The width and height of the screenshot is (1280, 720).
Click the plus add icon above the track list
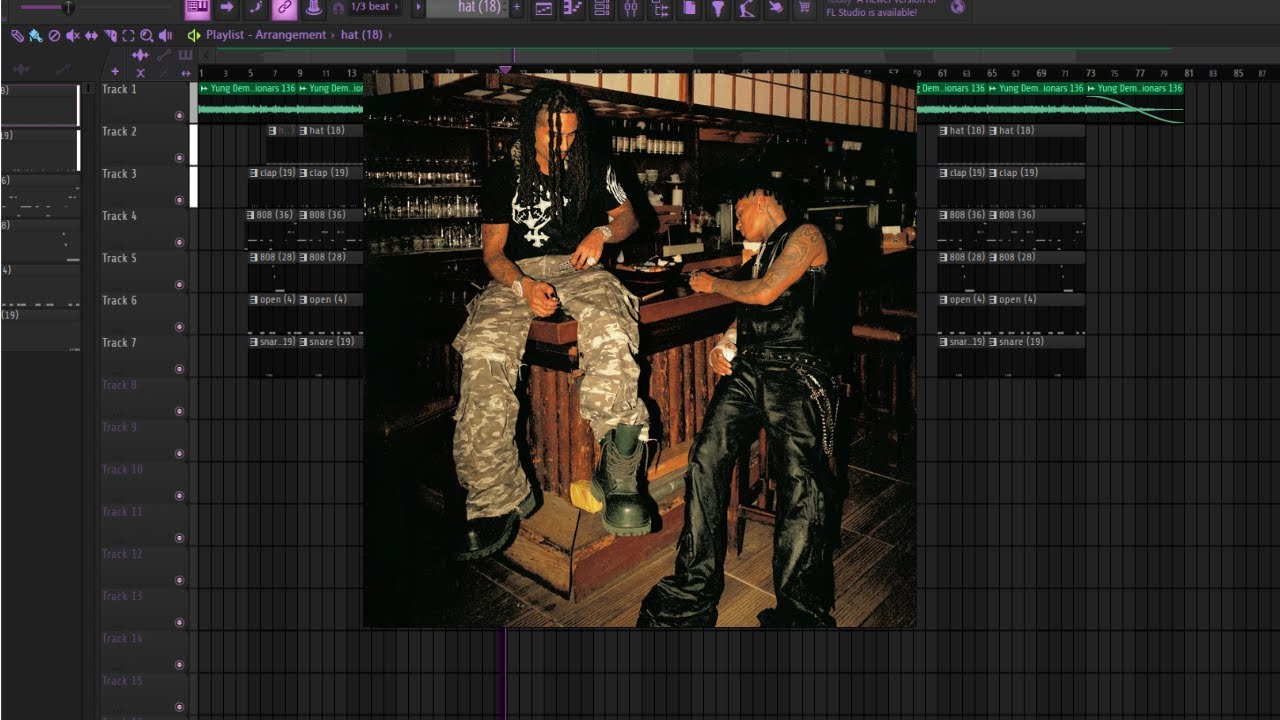coord(115,72)
